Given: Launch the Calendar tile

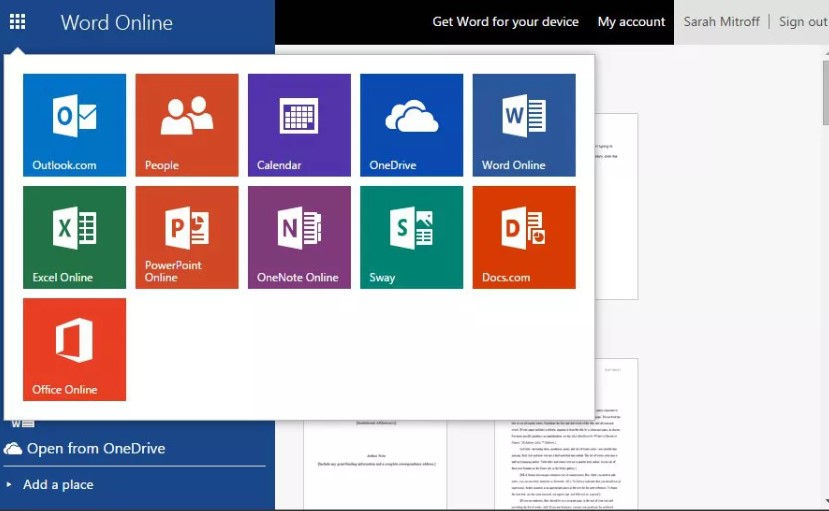Looking at the screenshot, I should (299, 125).
